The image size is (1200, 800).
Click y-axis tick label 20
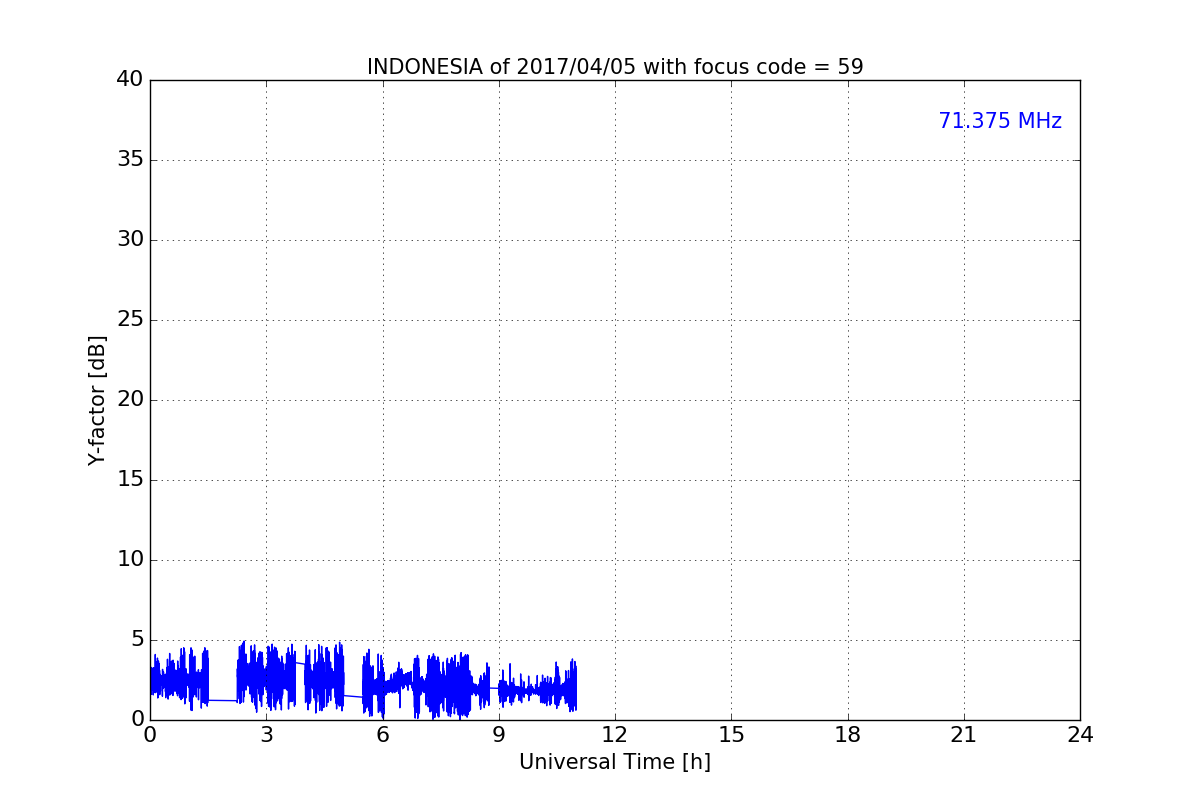[130, 400]
